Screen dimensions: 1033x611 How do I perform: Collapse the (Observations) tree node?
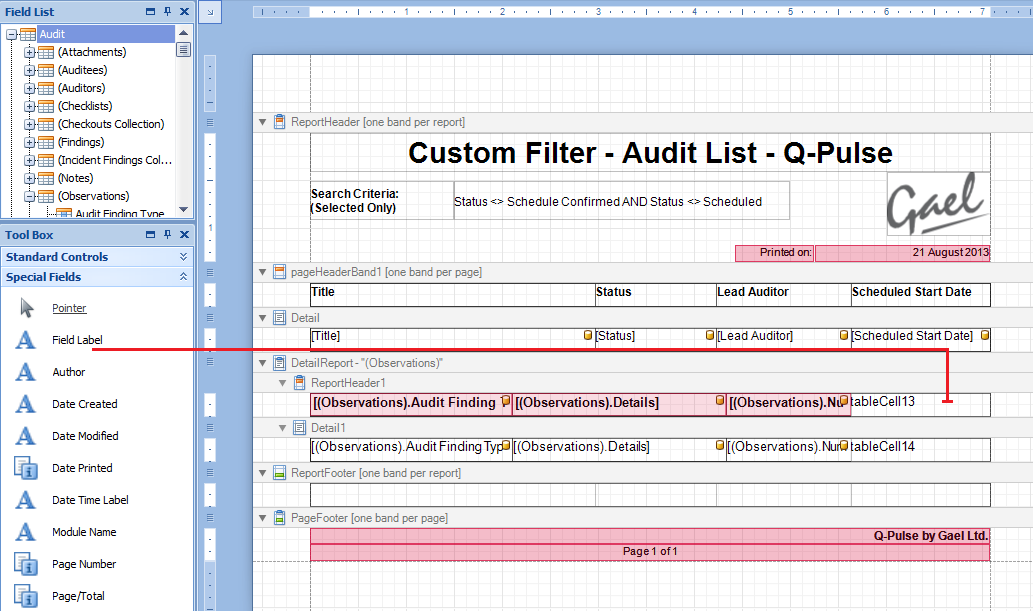[30, 196]
